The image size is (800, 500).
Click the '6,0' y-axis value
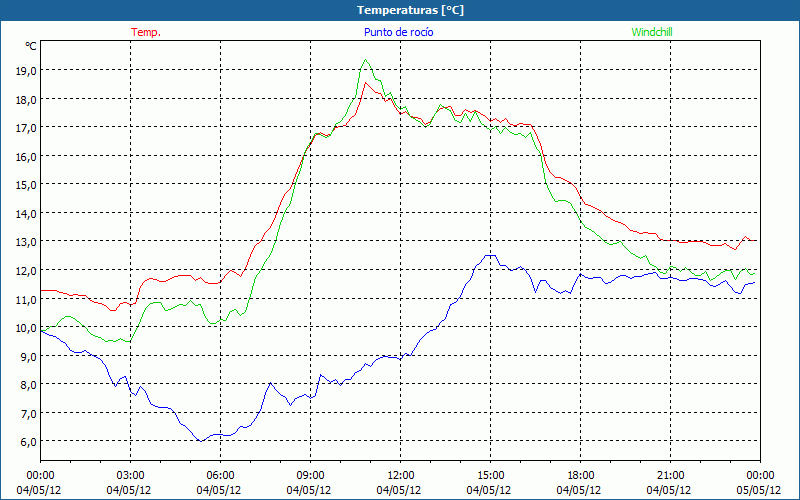click(x=29, y=442)
